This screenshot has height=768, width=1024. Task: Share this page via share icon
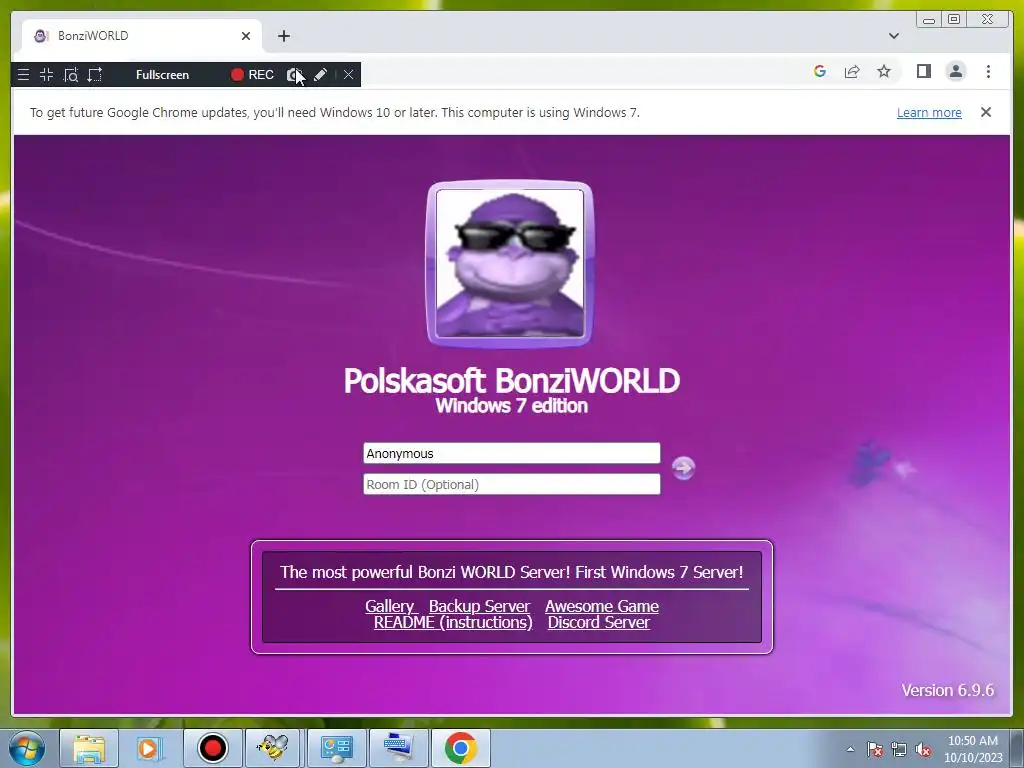click(x=852, y=71)
